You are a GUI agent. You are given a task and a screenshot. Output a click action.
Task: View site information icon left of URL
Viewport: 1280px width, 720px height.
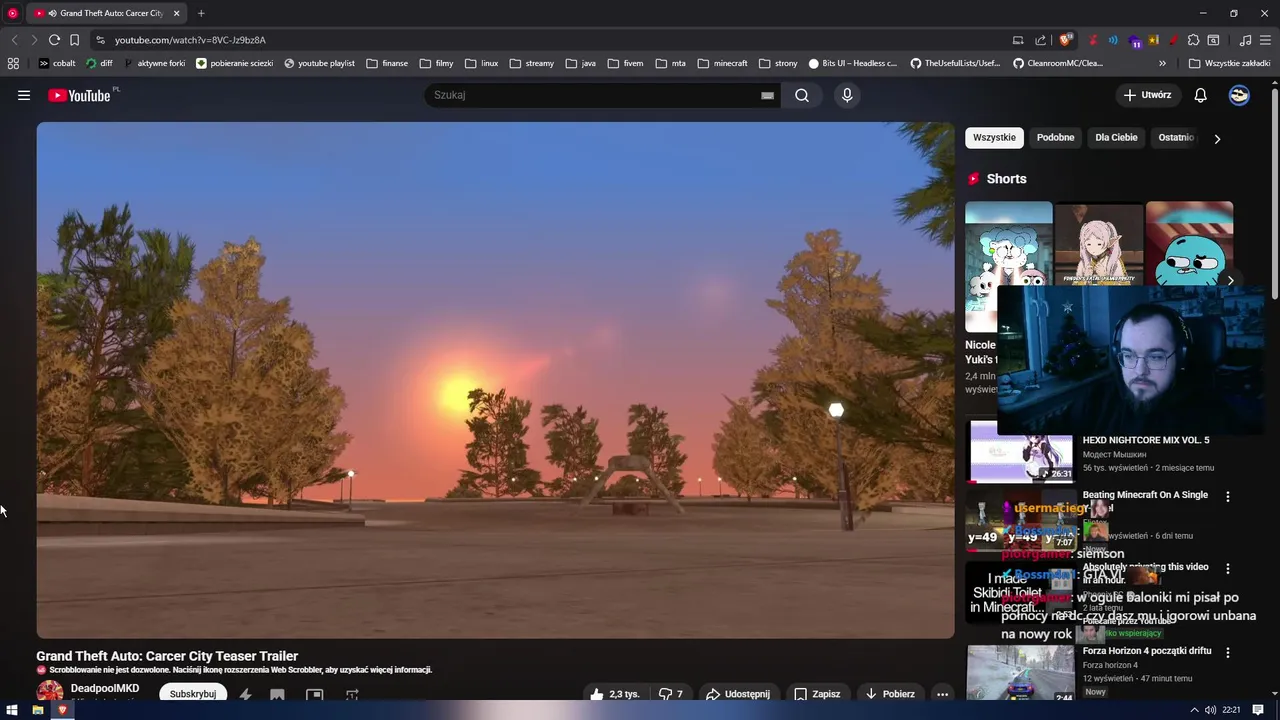(x=100, y=40)
